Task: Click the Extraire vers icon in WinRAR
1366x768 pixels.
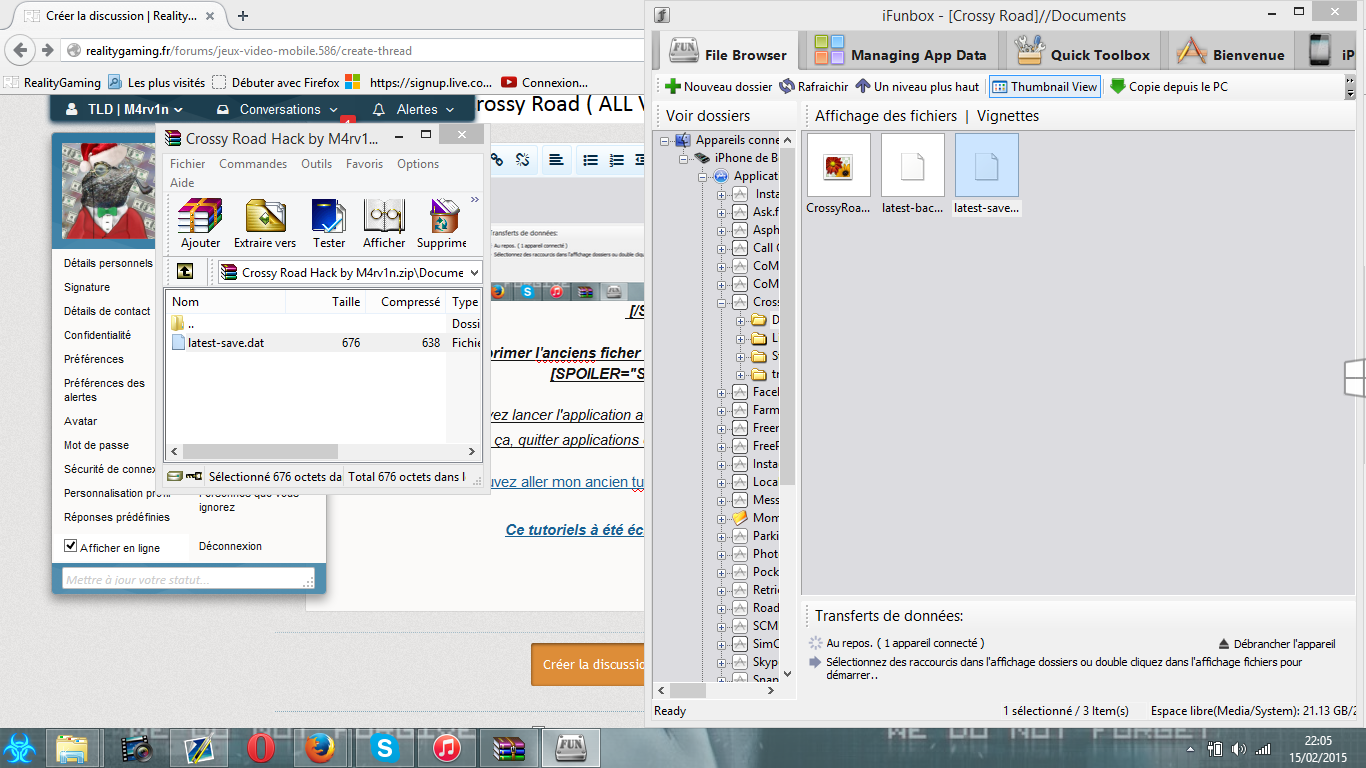Action: click(265, 224)
